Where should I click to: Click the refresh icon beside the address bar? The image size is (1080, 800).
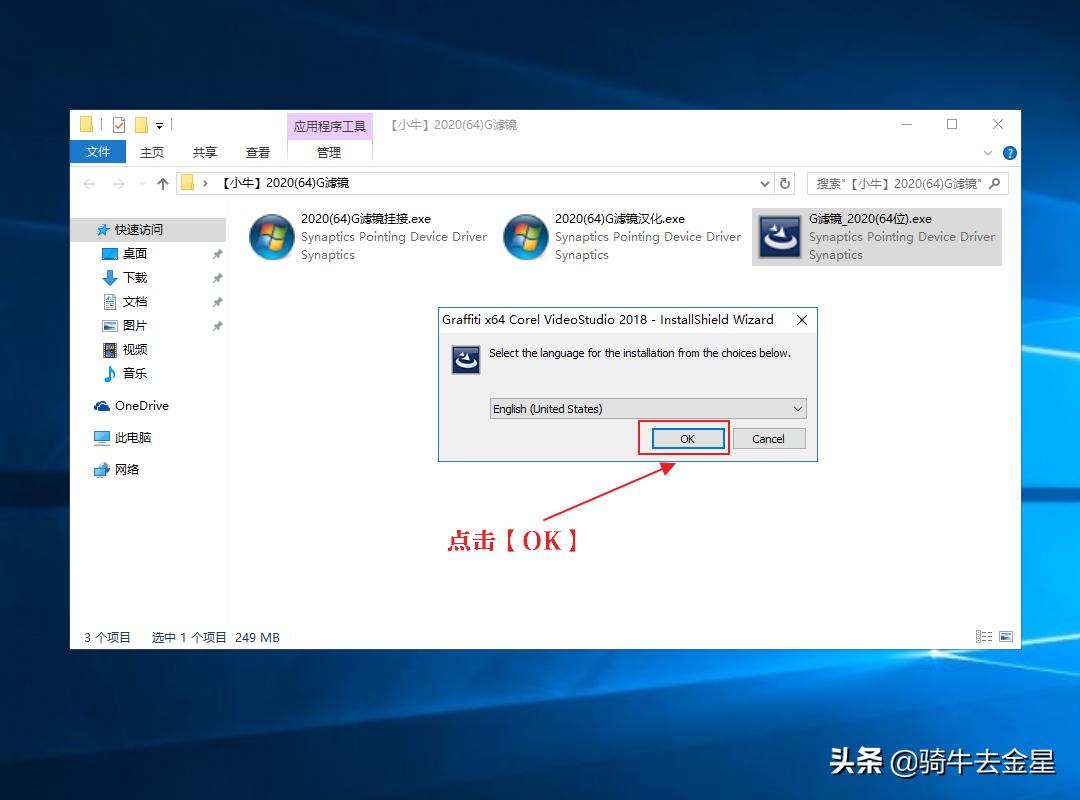[783, 183]
